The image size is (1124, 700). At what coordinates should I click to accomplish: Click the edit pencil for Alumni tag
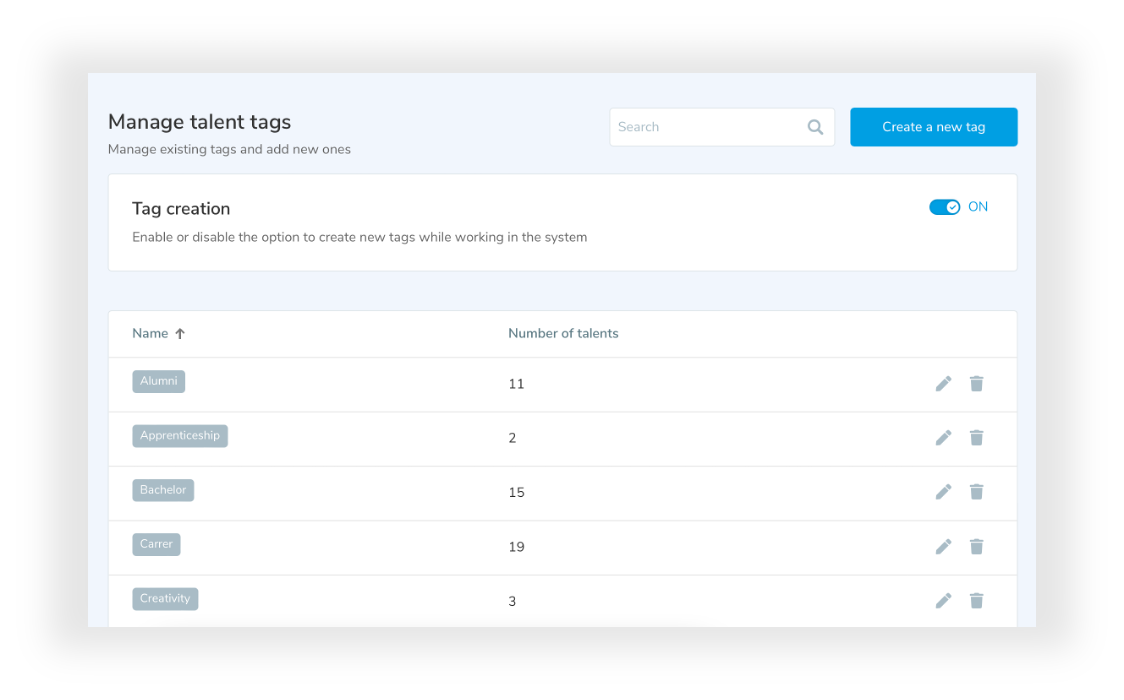point(943,384)
